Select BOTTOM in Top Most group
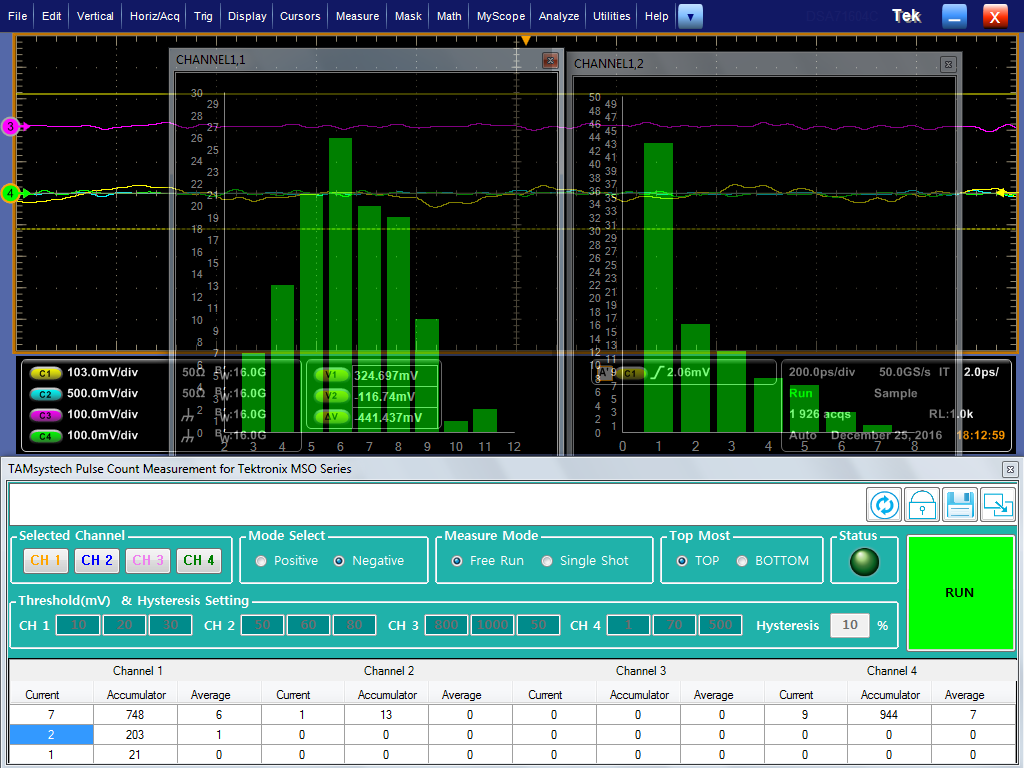The width and height of the screenshot is (1024, 768). coord(742,561)
